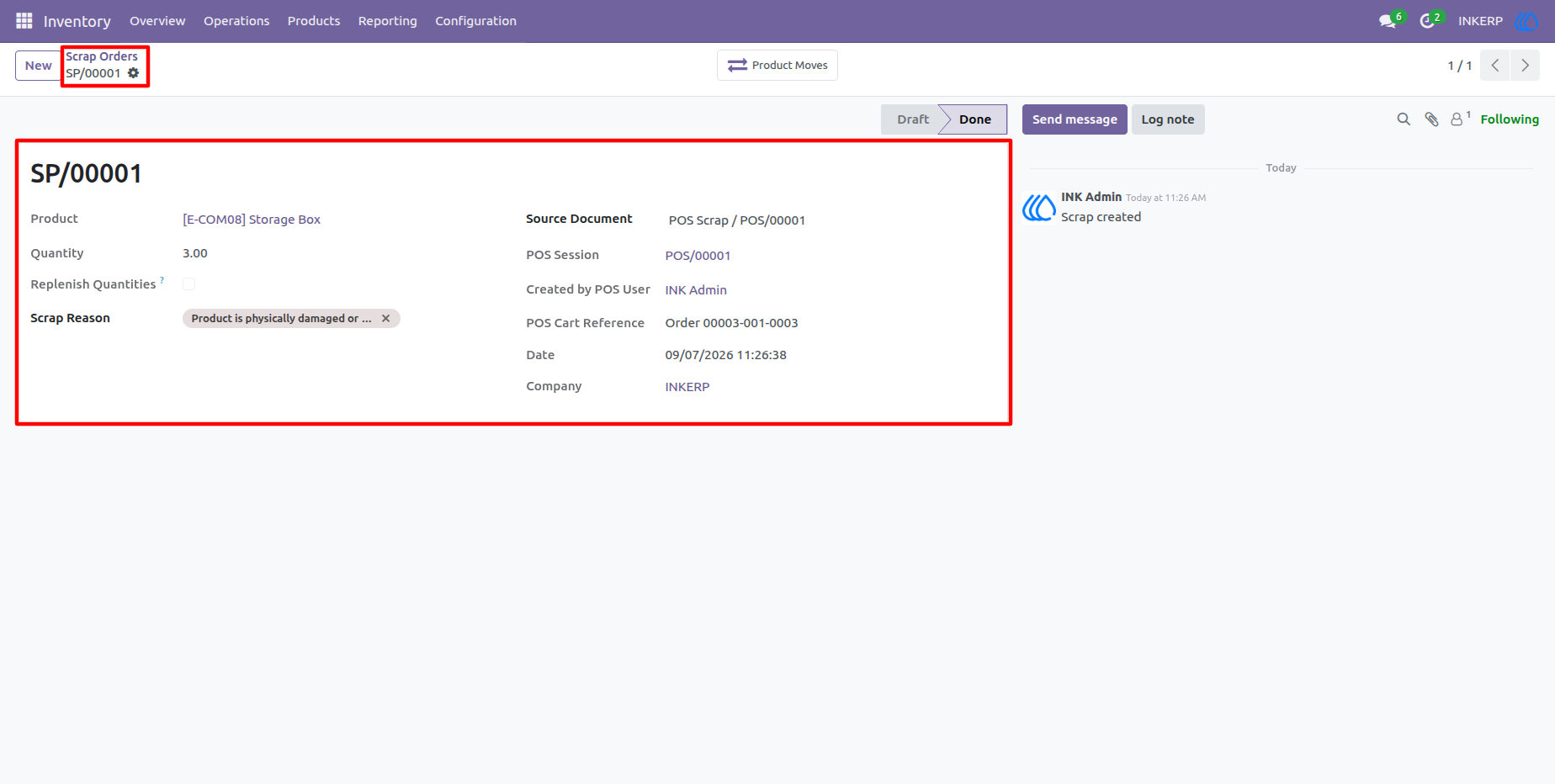Click the date 09/07/2026 11:26:38
This screenshot has width=1555, height=784.
(x=725, y=355)
